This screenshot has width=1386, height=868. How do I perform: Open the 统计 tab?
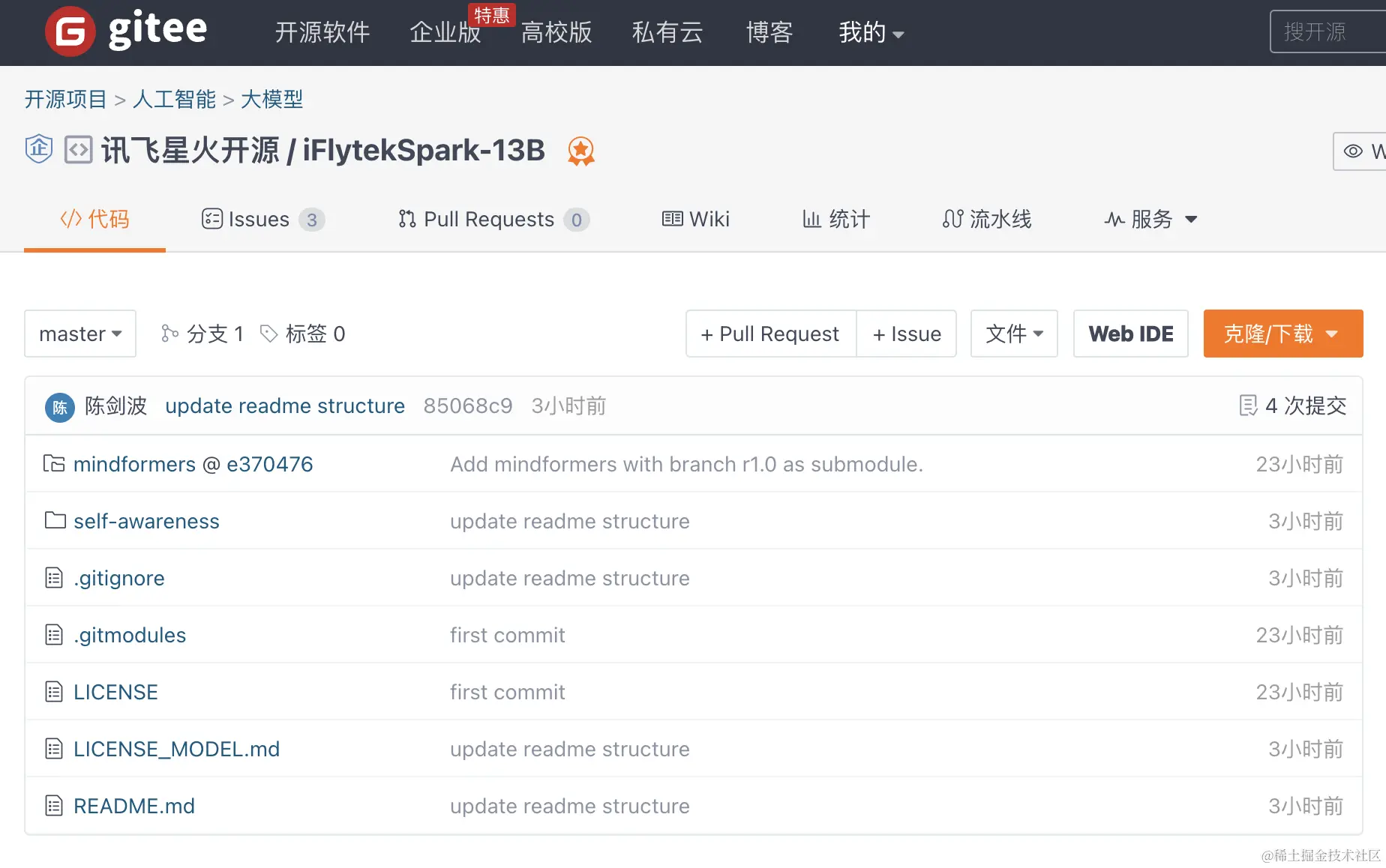836,220
